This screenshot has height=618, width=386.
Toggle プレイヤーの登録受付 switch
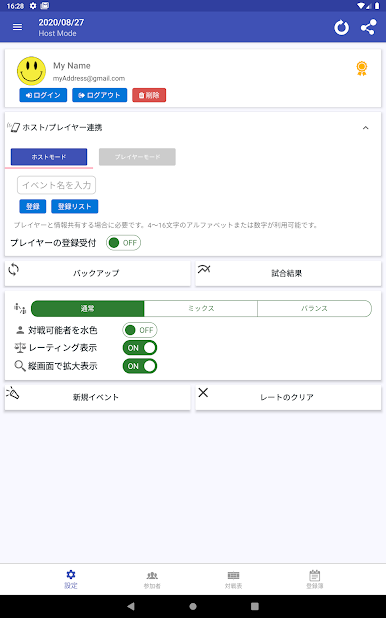tap(123, 243)
